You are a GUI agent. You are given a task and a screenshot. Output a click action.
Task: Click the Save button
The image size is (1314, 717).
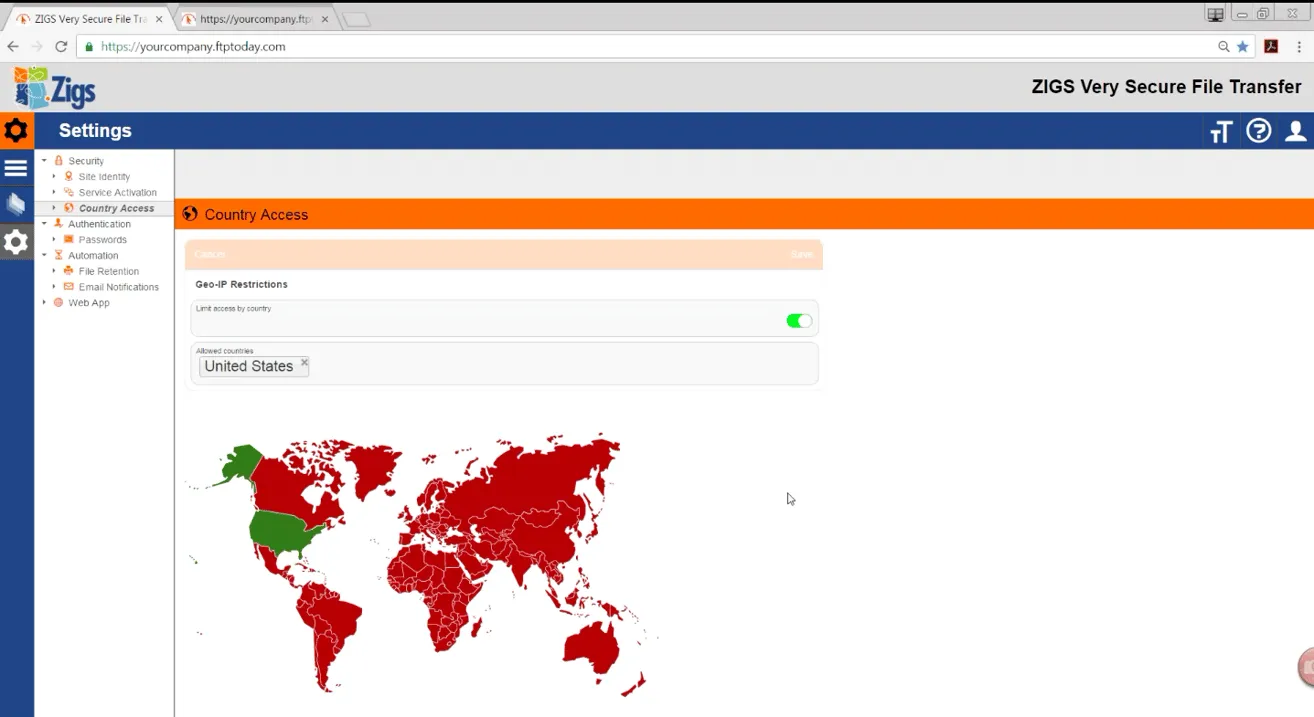coord(801,255)
